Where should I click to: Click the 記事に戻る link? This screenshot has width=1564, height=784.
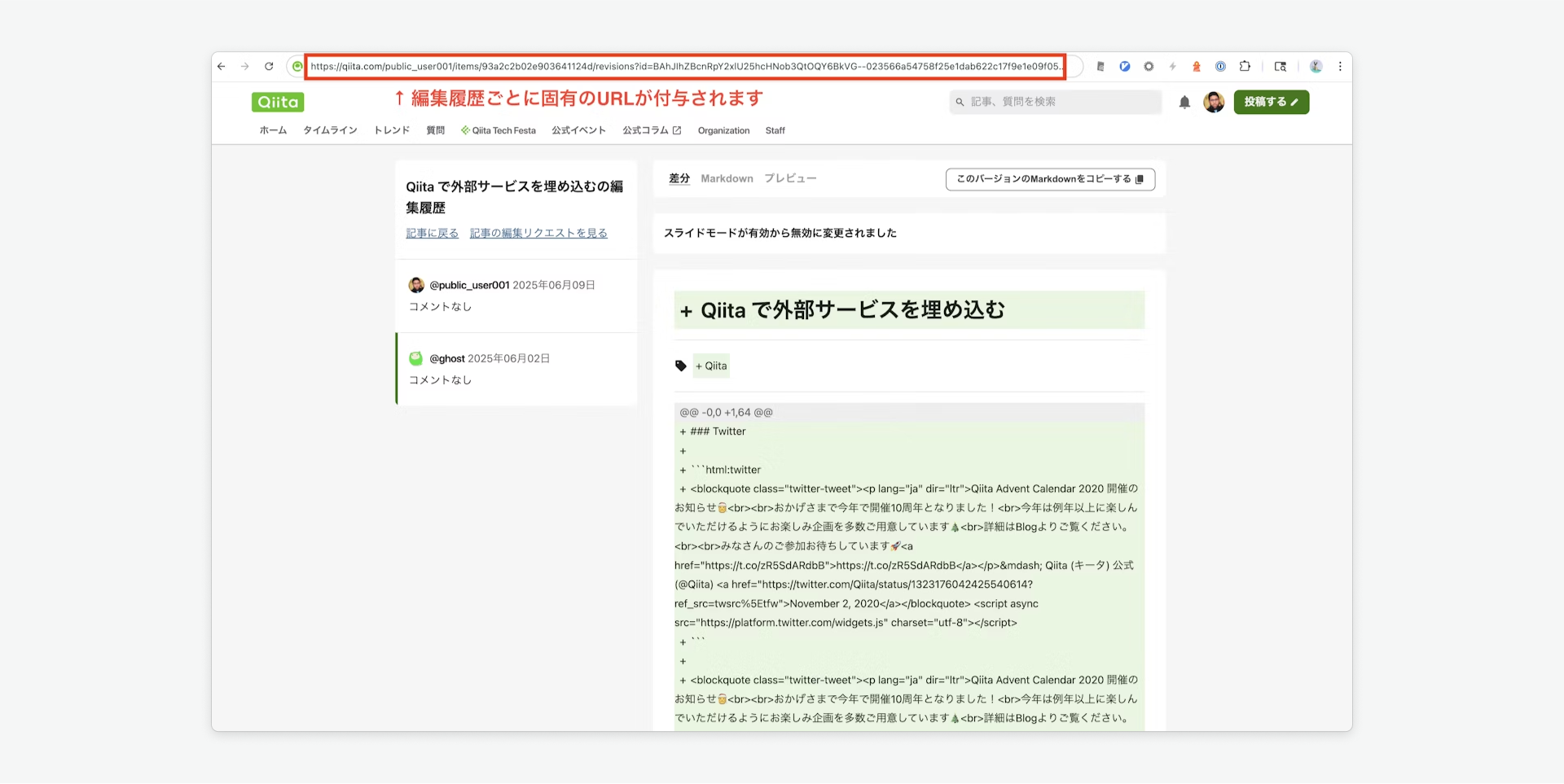pyautogui.click(x=433, y=233)
